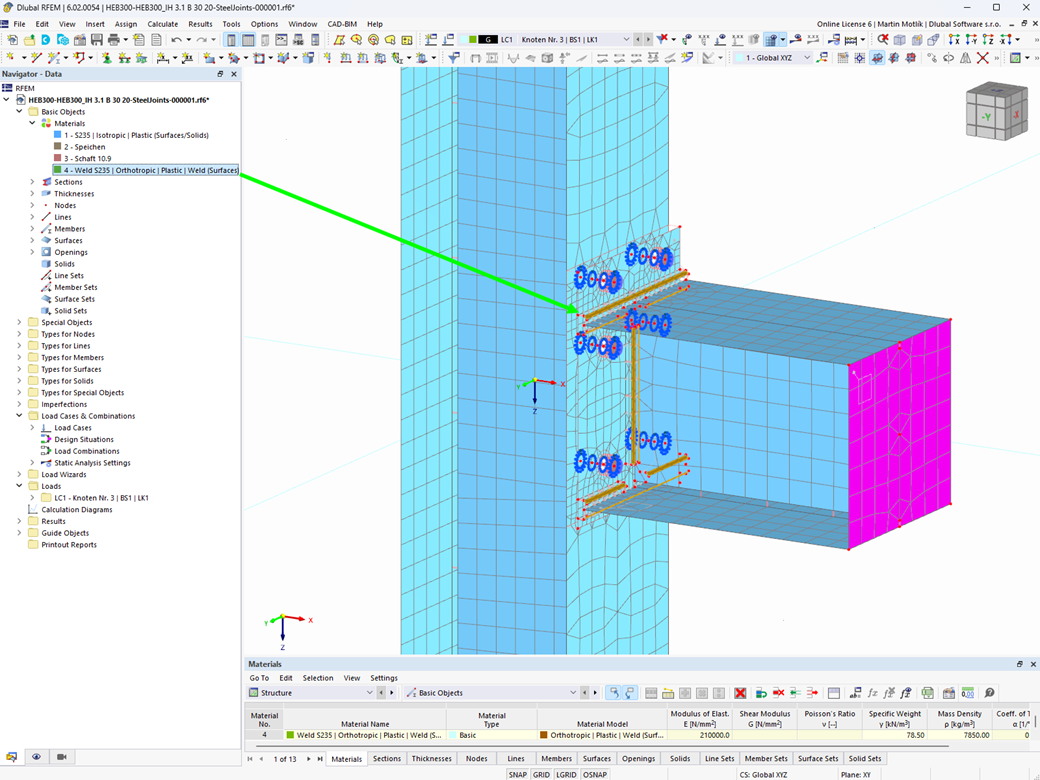Toggle OSNAP in the status bar

coord(595,774)
